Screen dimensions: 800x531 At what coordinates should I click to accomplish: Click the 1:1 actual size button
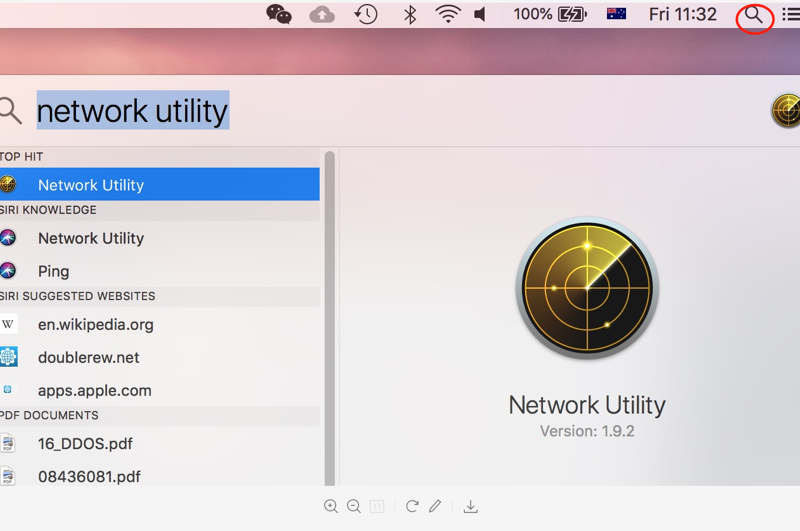pos(377,506)
